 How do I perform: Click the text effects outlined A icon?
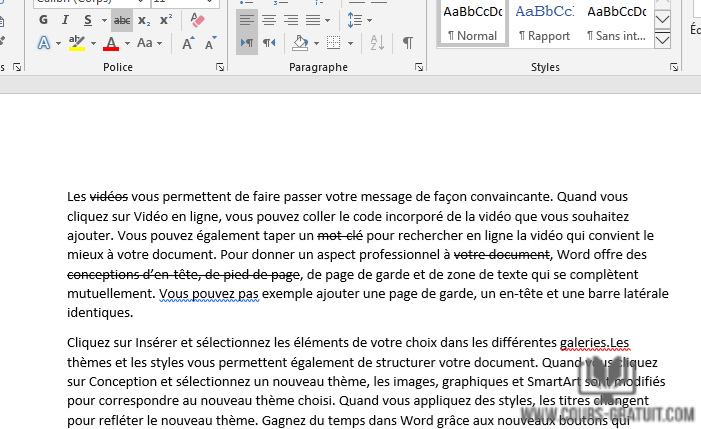[44, 43]
